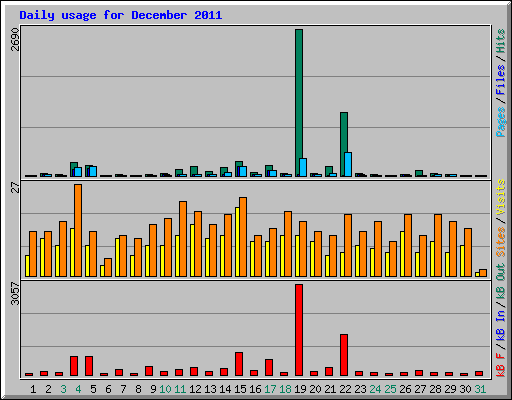Click green day label 24 on the x-axis
The image size is (512, 400).
[375, 389]
